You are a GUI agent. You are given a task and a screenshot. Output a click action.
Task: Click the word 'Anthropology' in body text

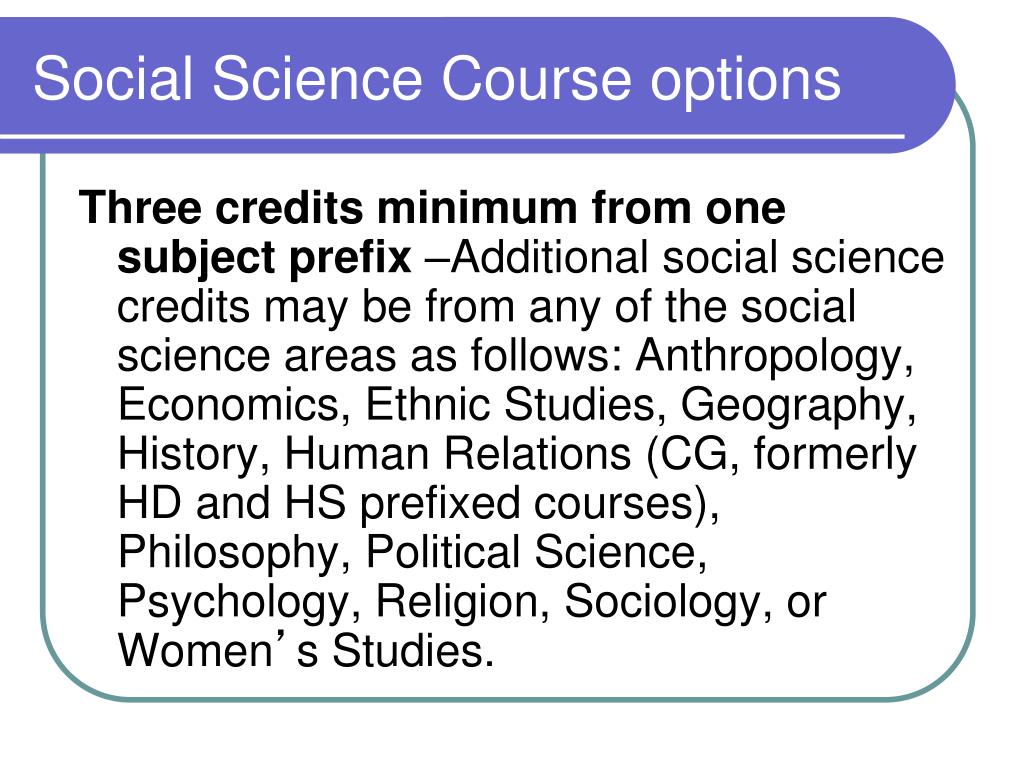pos(774,358)
